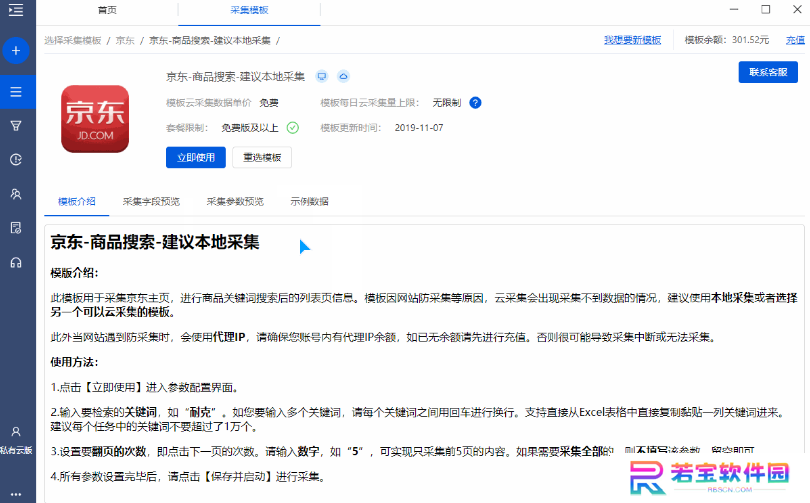The width and height of the screenshot is (810, 503).
Task: Switch to the 首页 tab
Action: click(x=107, y=10)
